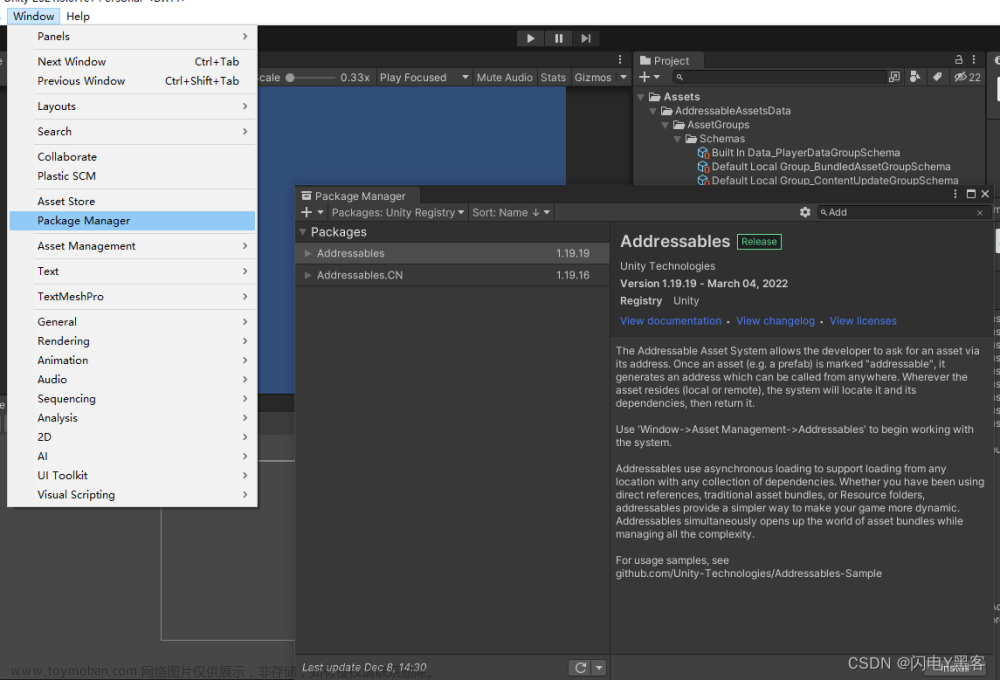
Task: Select Package Manager menu item
Action: point(132,221)
